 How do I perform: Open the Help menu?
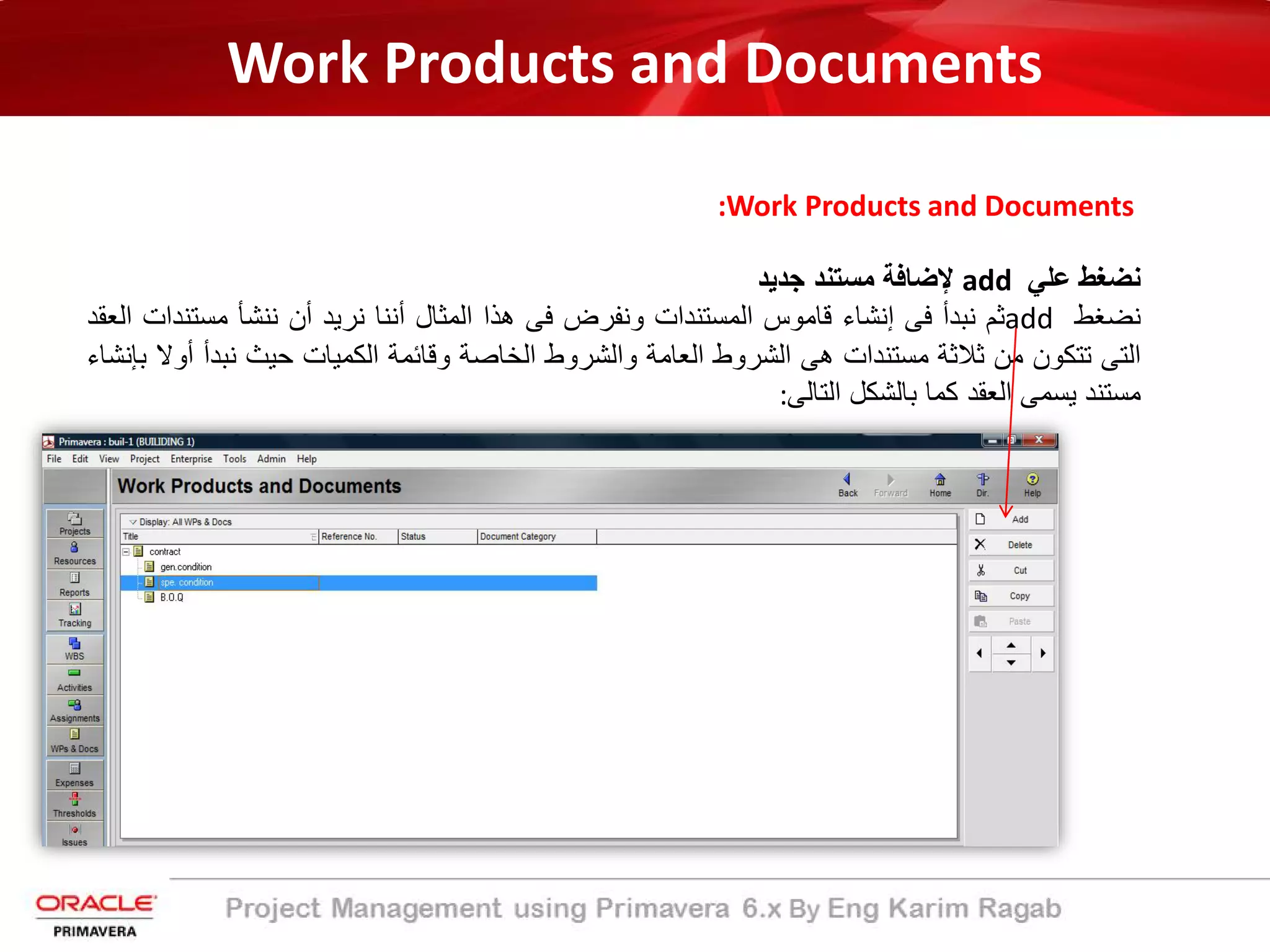click(x=306, y=459)
